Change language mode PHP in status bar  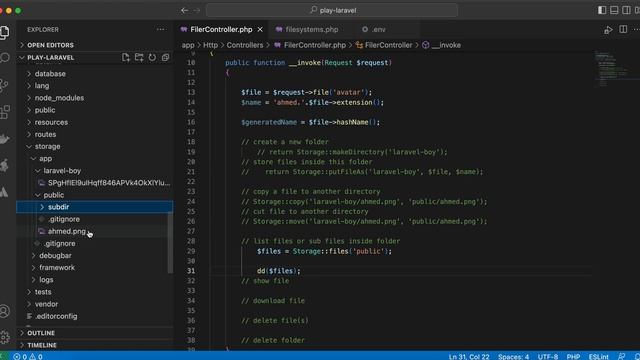573,356
